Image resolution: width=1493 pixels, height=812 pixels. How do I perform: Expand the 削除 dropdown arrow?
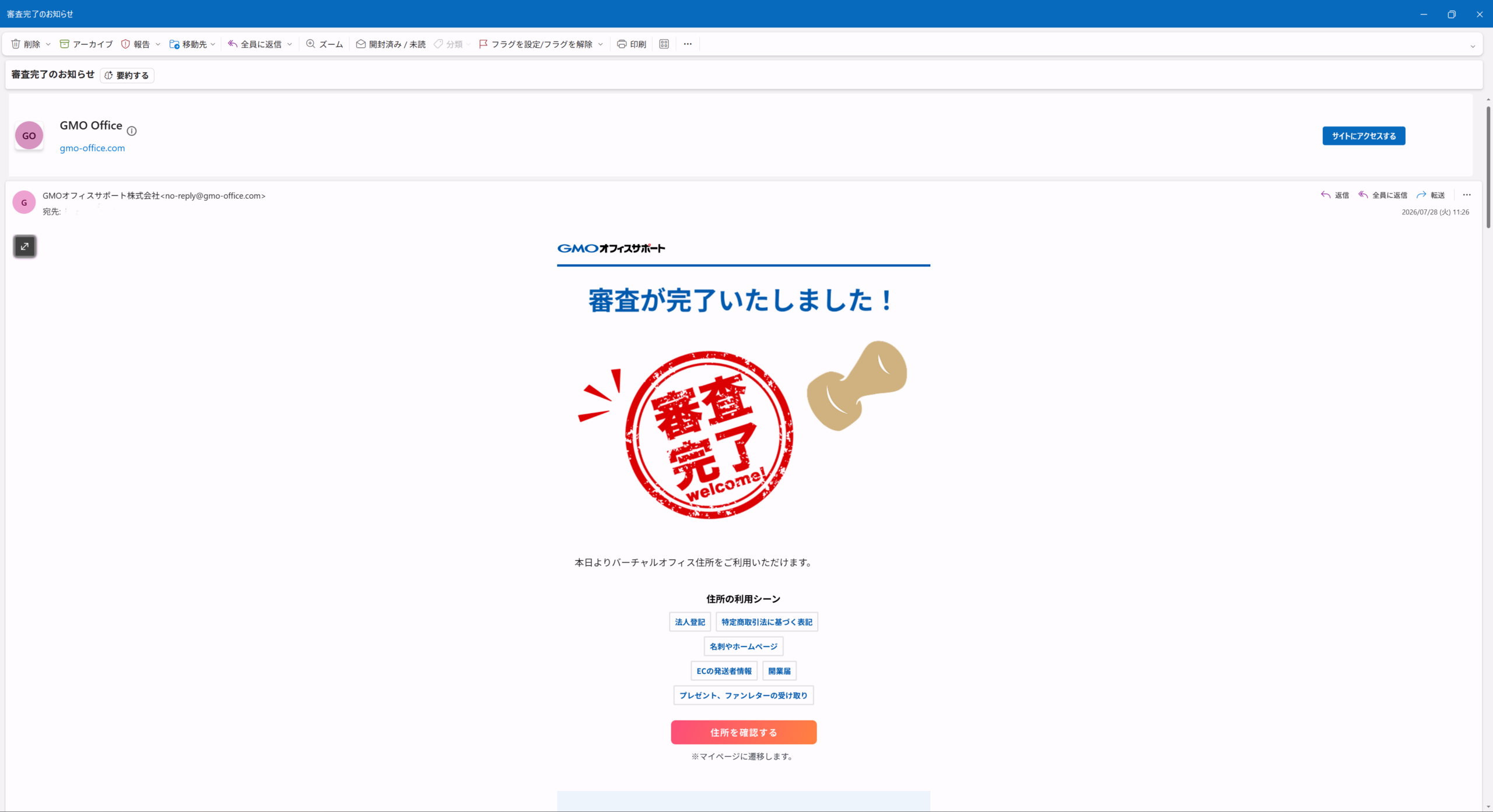click(x=48, y=44)
